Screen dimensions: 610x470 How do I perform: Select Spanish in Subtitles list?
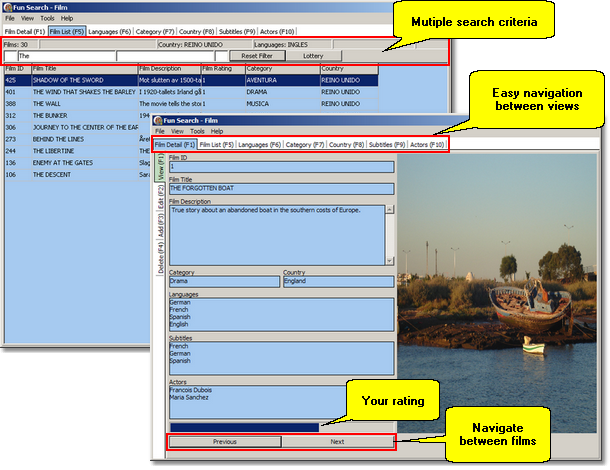pyautogui.click(x=180, y=361)
